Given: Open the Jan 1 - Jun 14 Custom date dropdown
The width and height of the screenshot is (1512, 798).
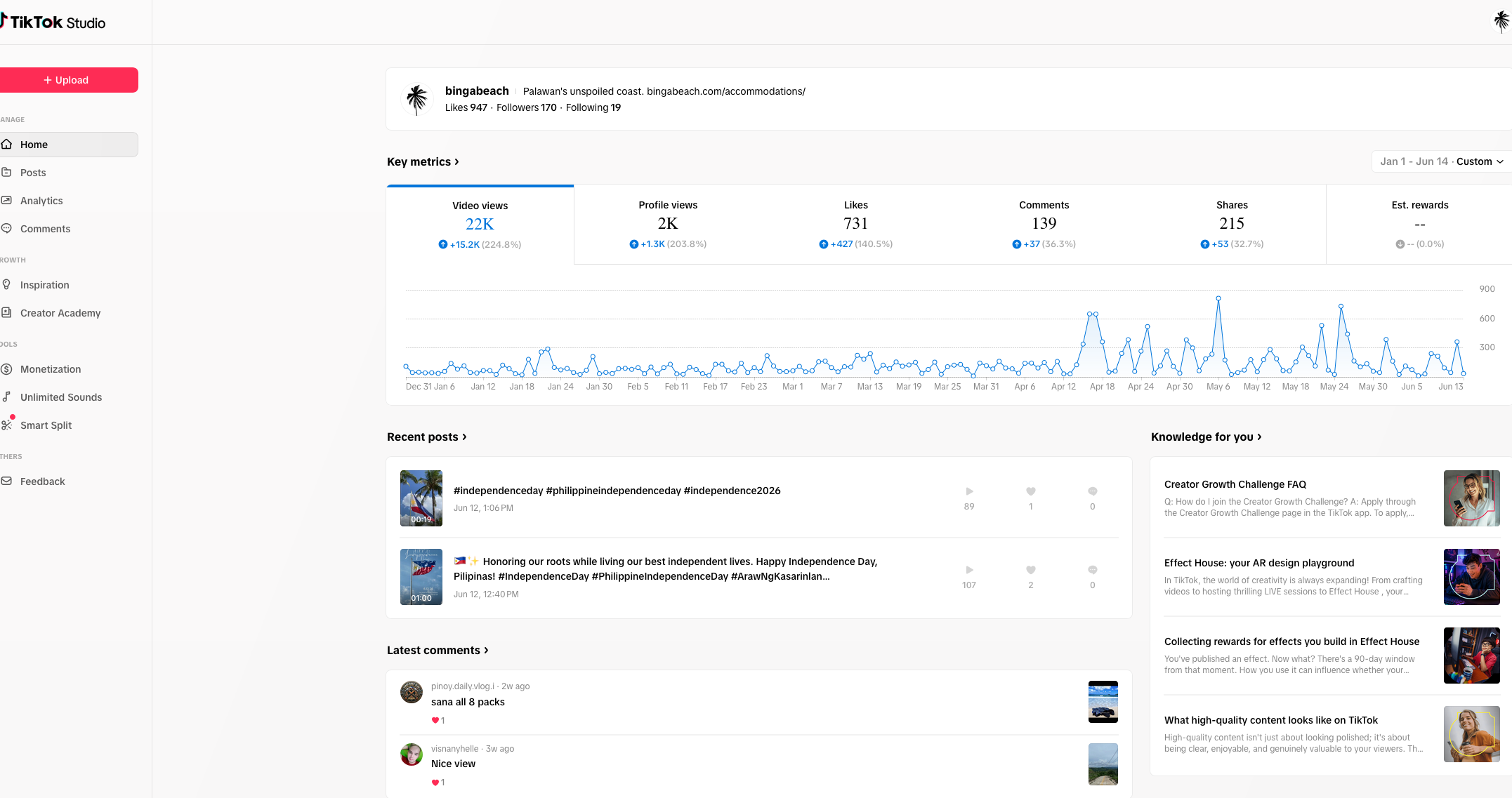Looking at the screenshot, I should tap(1441, 161).
